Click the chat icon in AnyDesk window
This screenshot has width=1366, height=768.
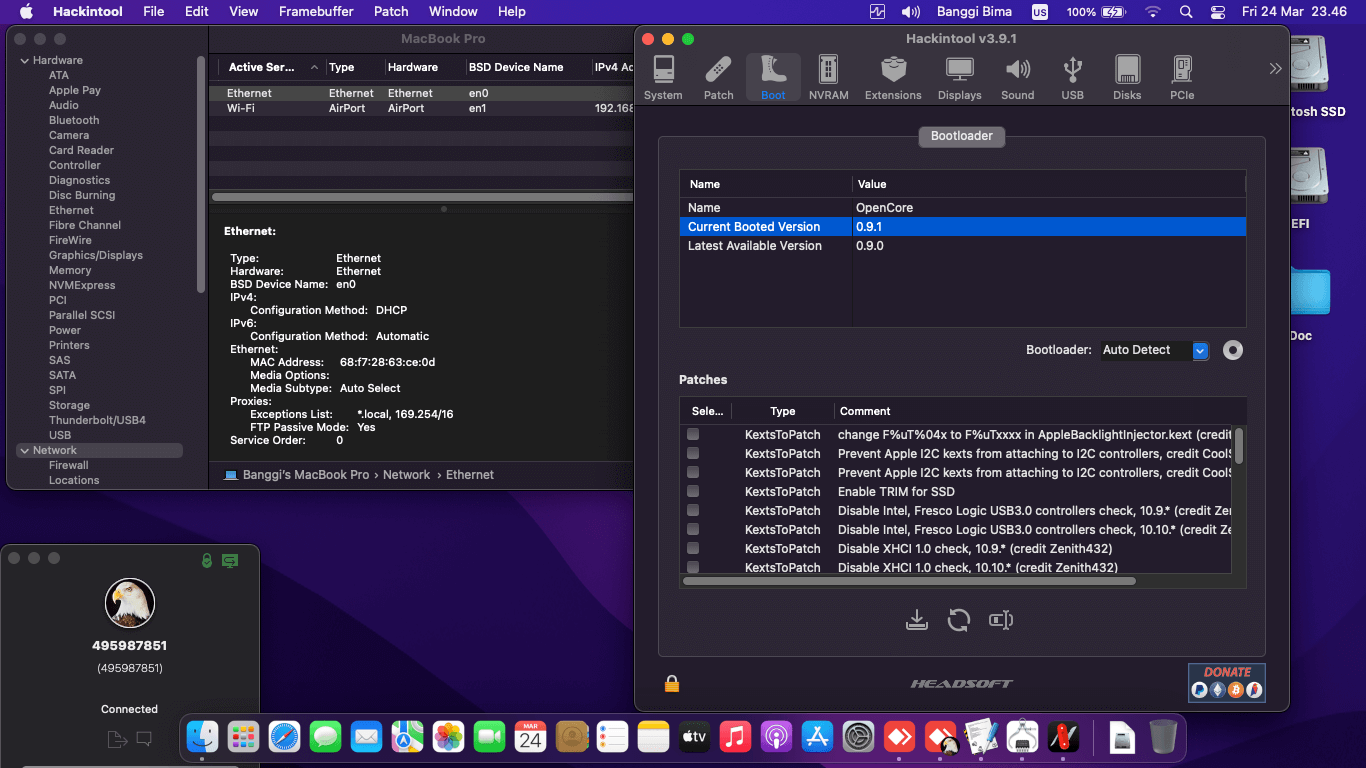pos(144,739)
